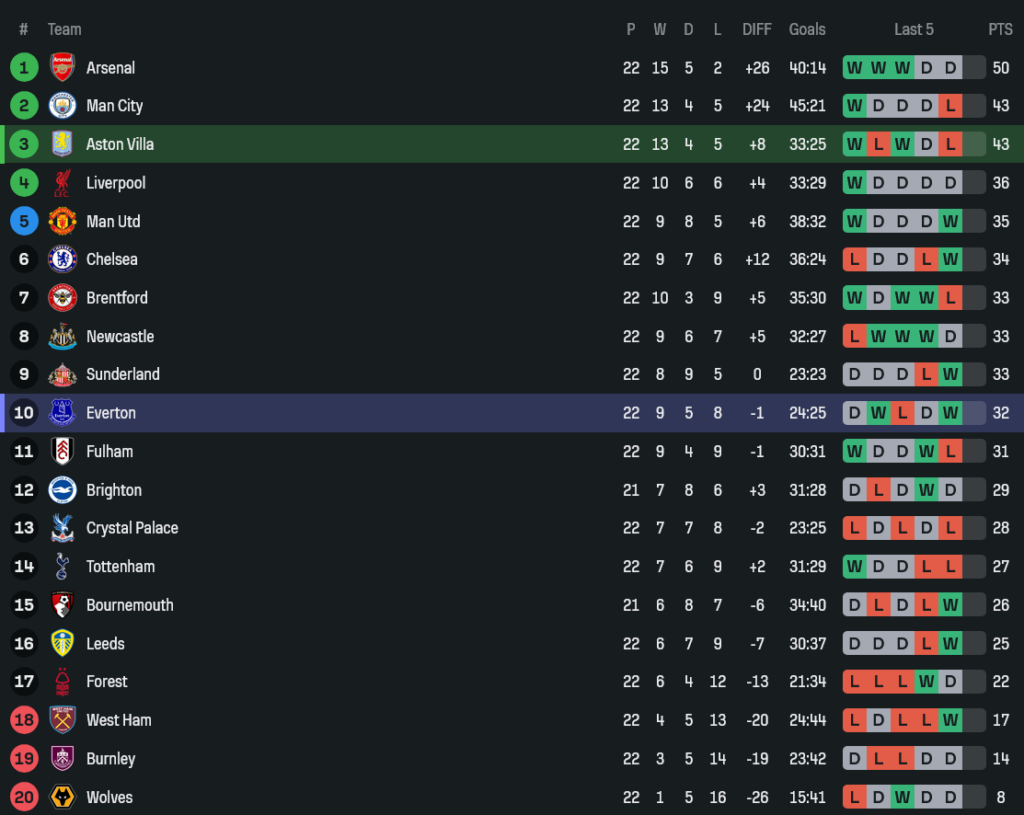Image resolution: width=1024 pixels, height=815 pixels.
Task: Select the Wolves club badge
Action: point(62,798)
